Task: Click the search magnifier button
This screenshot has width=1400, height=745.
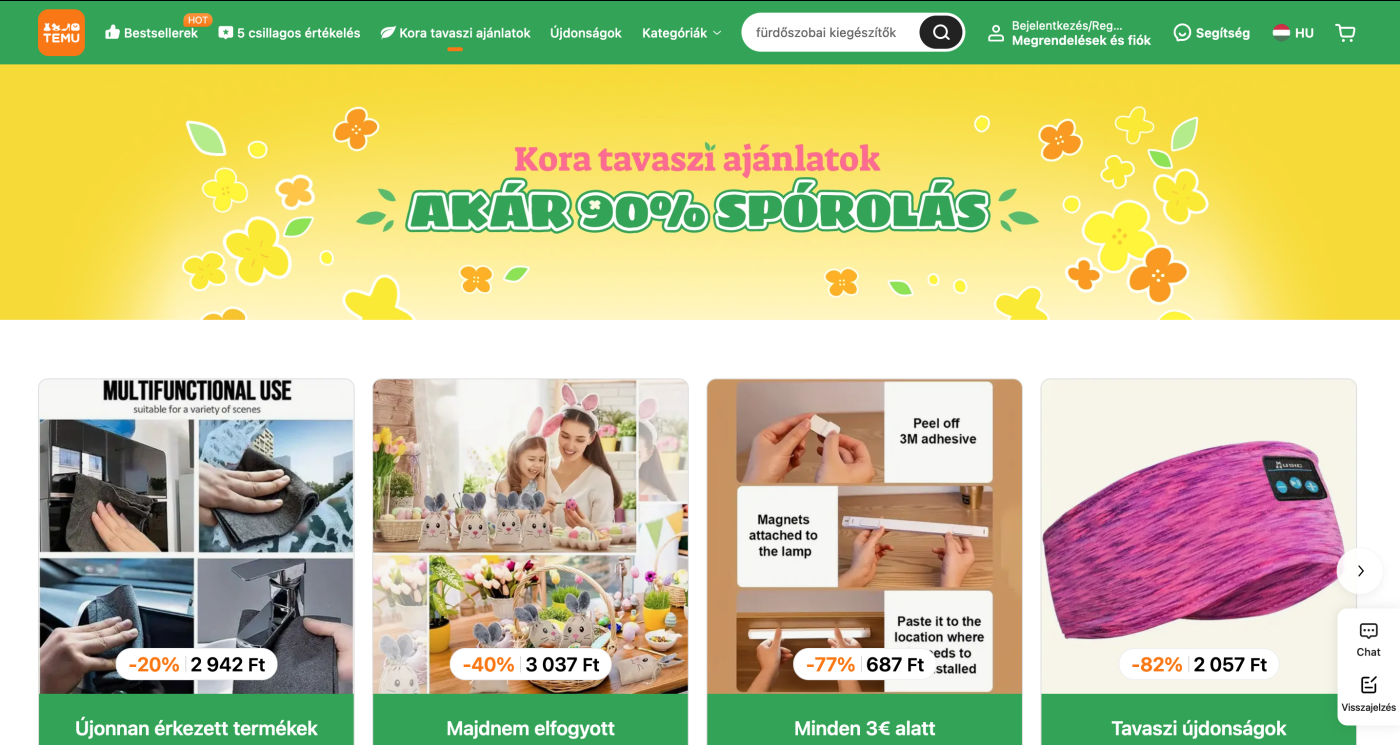Action: coord(941,32)
